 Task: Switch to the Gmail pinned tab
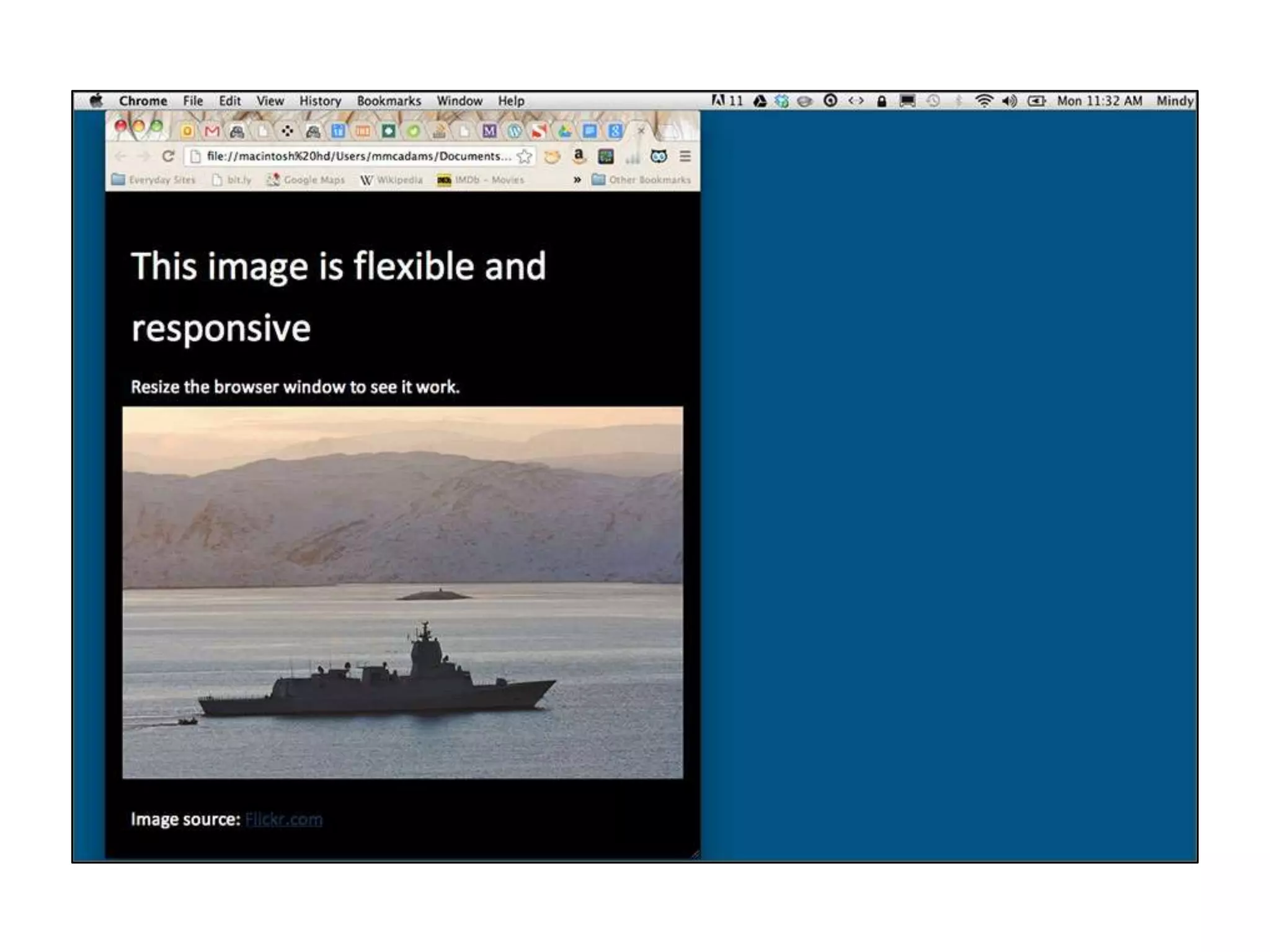tap(212, 131)
